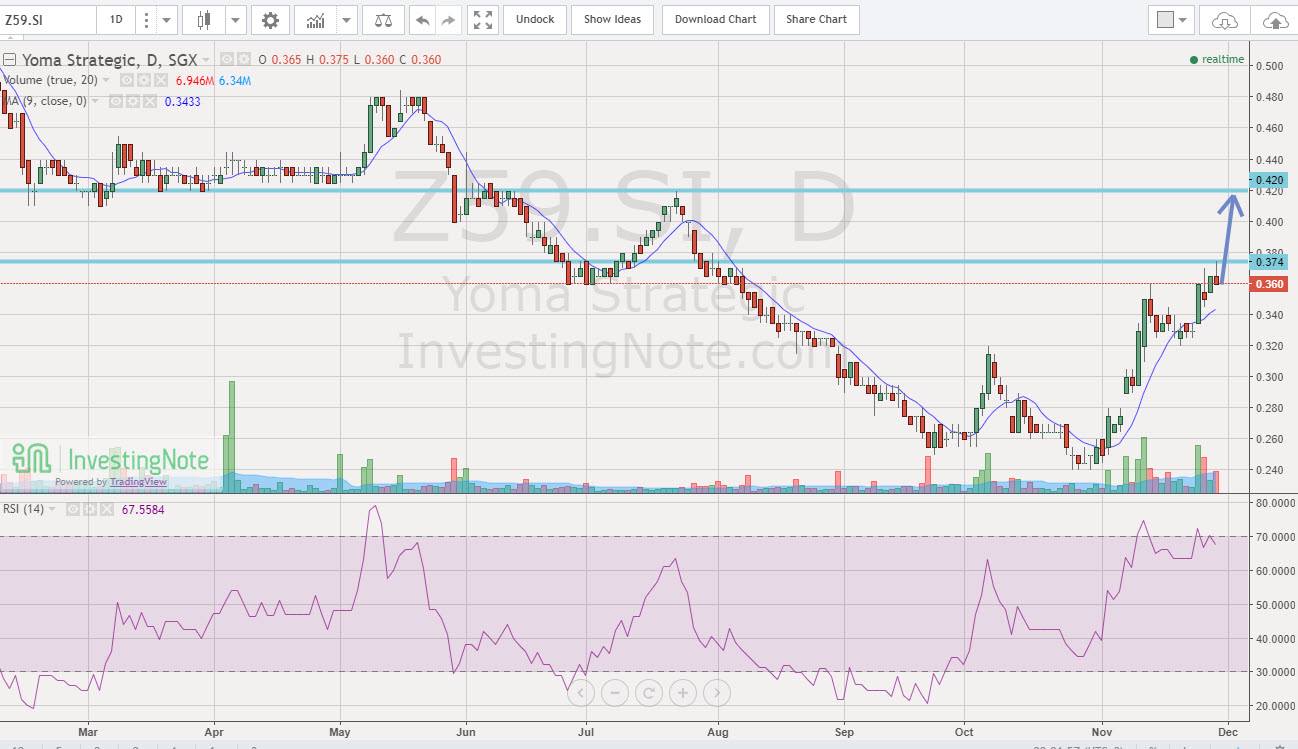Click the Show Ideas button

tap(612, 19)
